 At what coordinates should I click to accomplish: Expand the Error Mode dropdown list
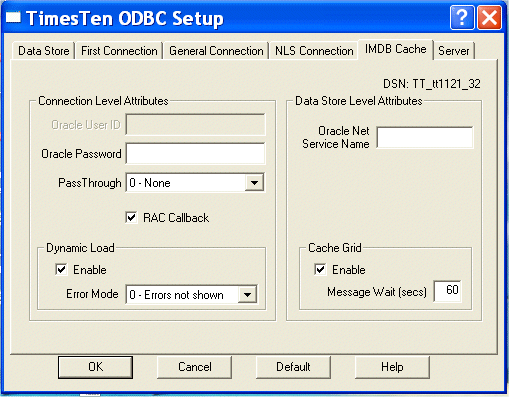click(x=247, y=294)
